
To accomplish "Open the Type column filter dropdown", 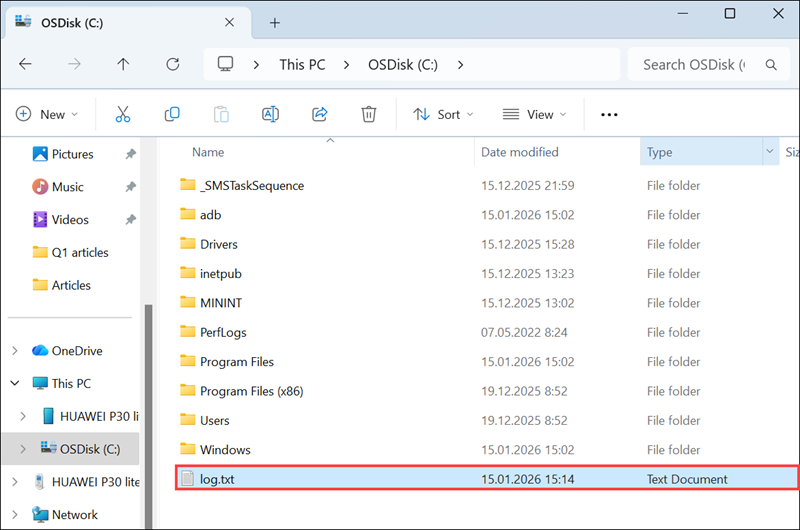I will (x=770, y=152).
